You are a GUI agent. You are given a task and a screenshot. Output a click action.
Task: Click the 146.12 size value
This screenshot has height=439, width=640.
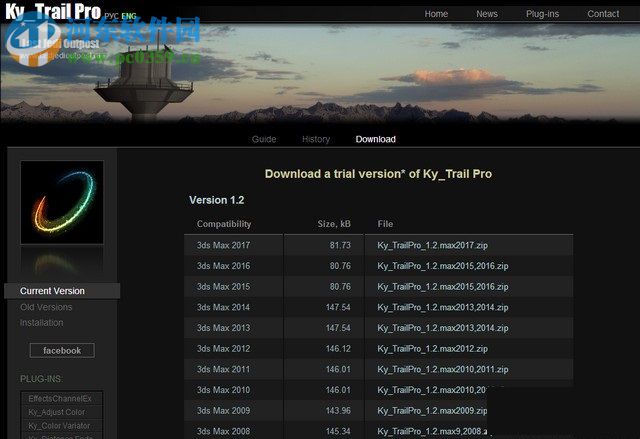coord(338,349)
